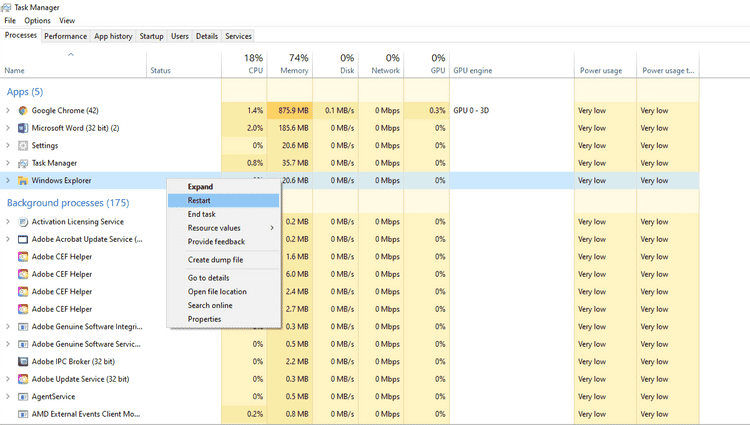Click the Microsoft Word app icon
Screen dimensions: 750x425
point(23,128)
